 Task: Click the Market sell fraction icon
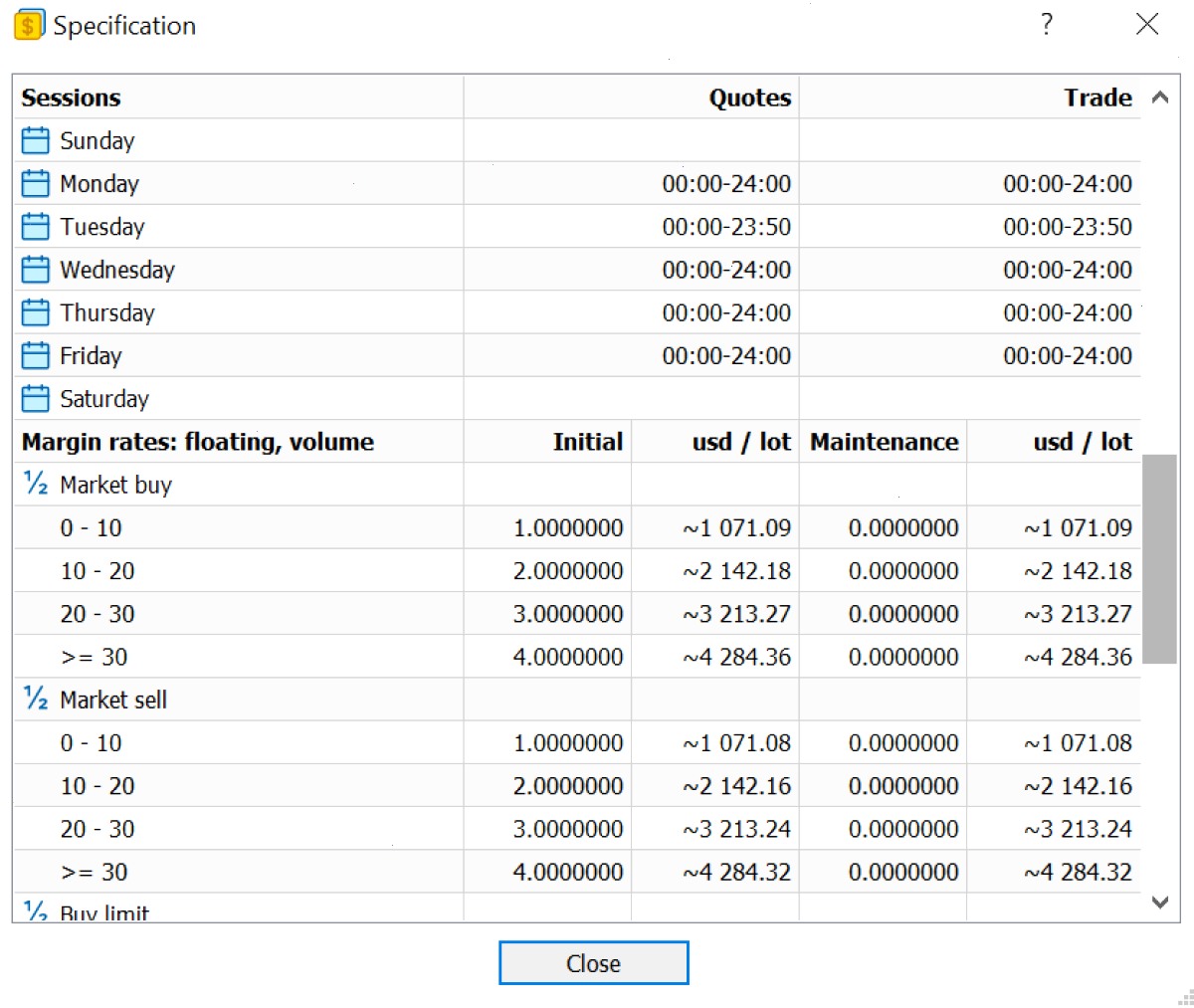pyautogui.click(x=35, y=699)
